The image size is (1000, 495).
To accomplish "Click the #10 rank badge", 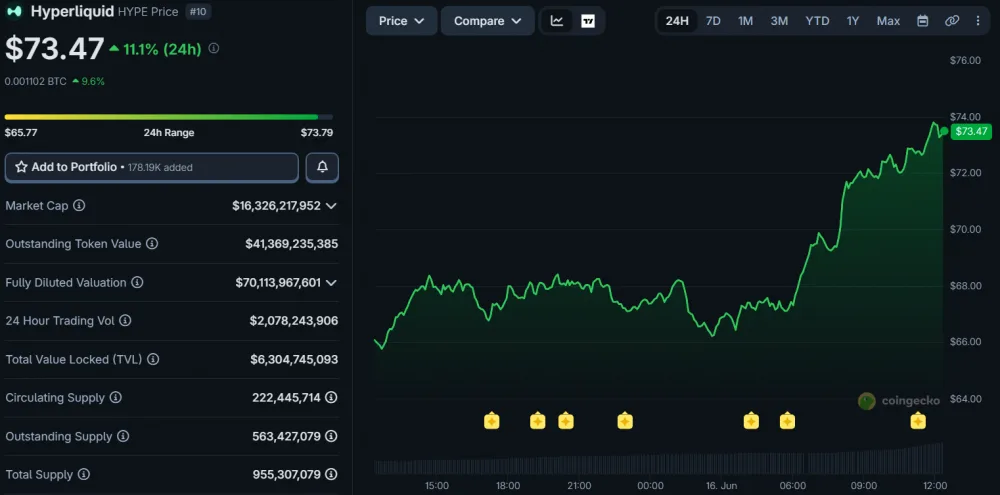I will coord(198,11).
